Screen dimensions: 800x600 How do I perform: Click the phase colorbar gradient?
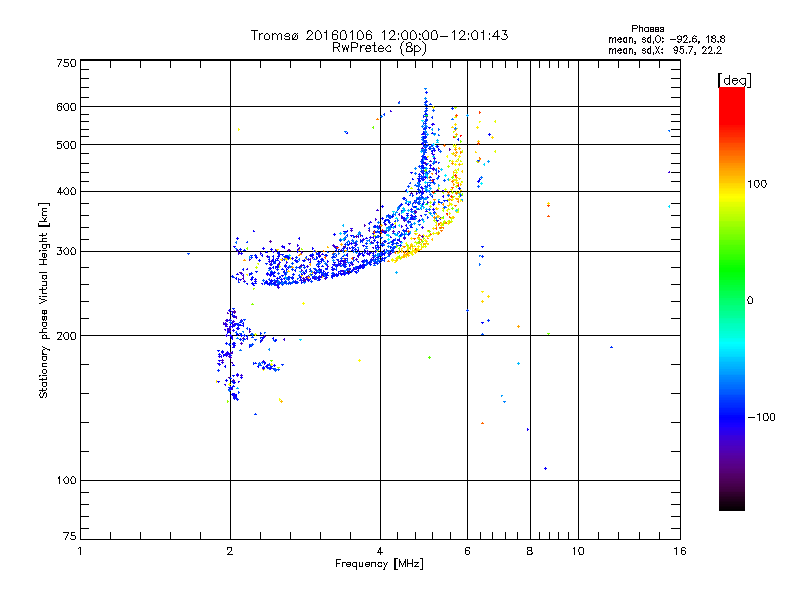[732, 298]
